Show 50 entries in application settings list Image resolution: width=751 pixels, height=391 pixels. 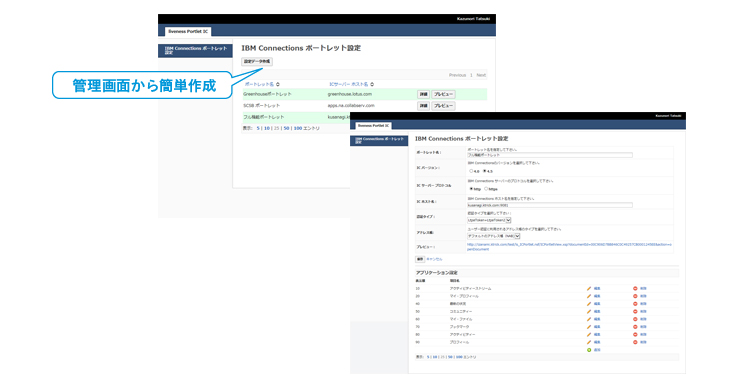click(x=450, y=357)
